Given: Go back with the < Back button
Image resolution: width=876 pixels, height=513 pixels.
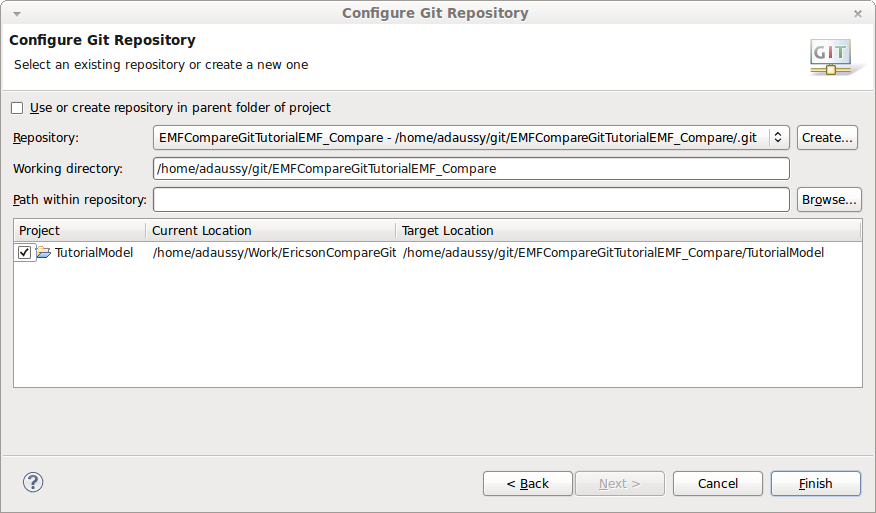Looking at the screenshot, I should tap(528, 484).
